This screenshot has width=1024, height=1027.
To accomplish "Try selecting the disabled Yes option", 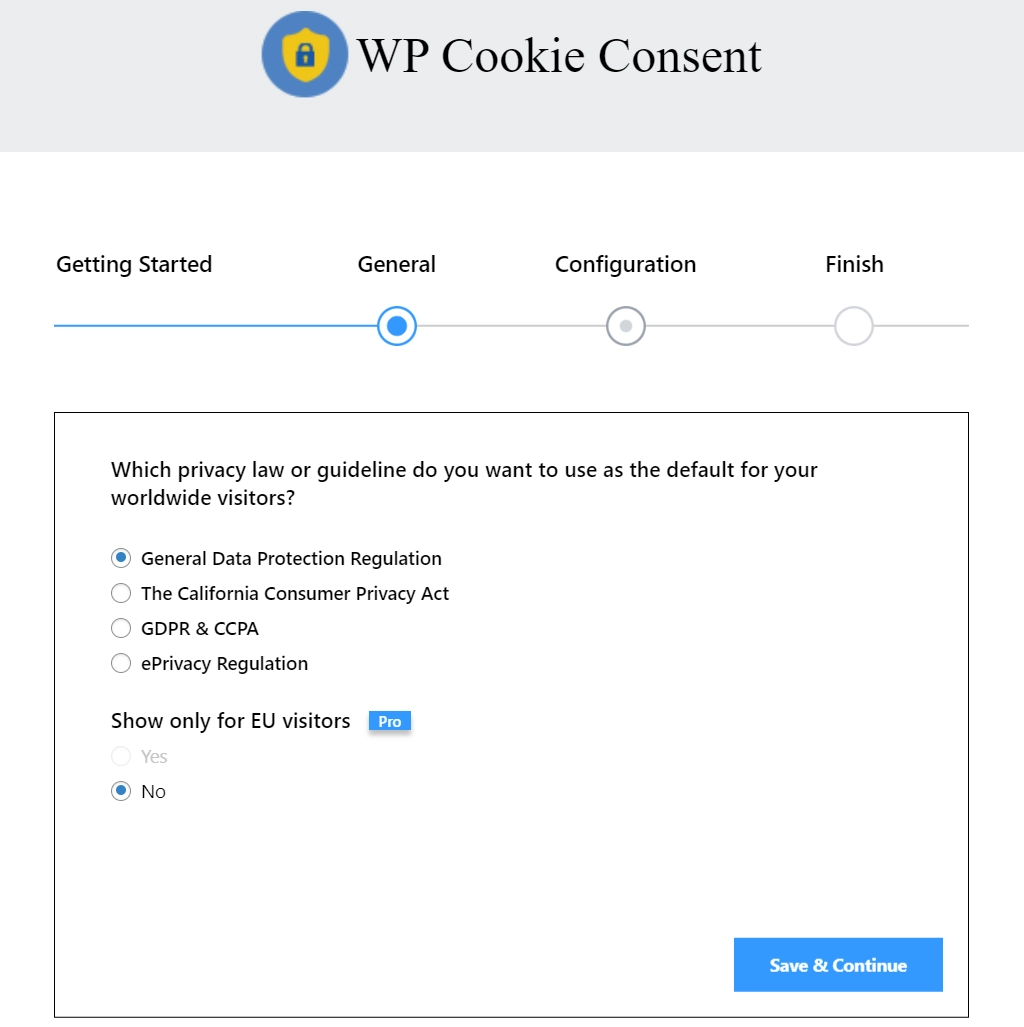I will click(x=121, y=756).
